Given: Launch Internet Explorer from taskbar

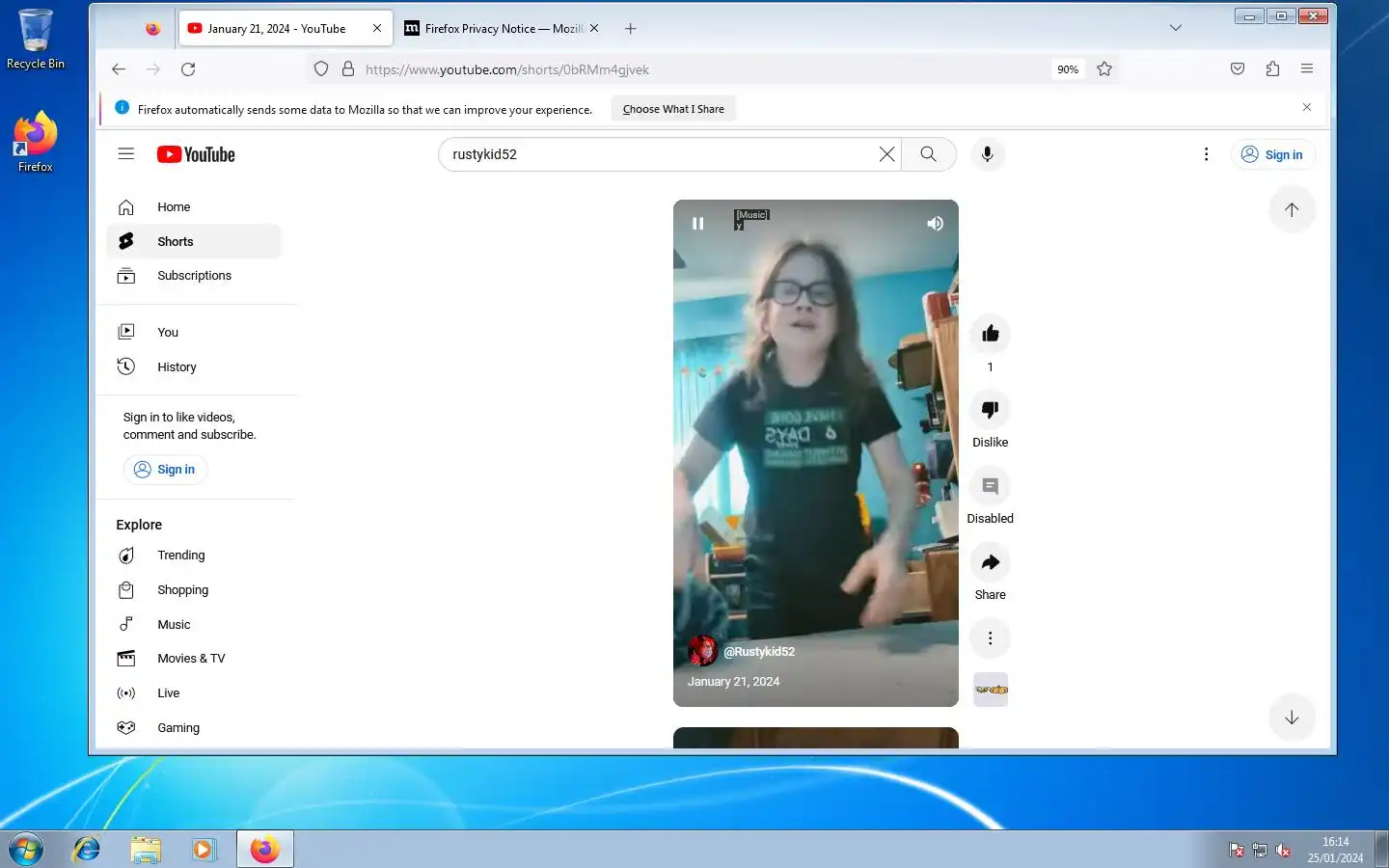Looking at the screenshot, I should pyautogui.click(x=87, y=850).
